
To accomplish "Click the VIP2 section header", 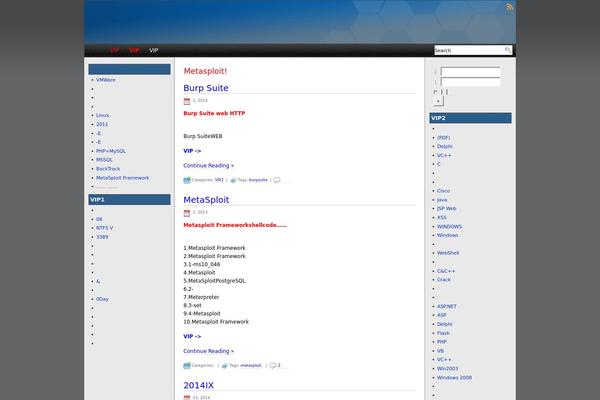I will click(x=470, y=118).
